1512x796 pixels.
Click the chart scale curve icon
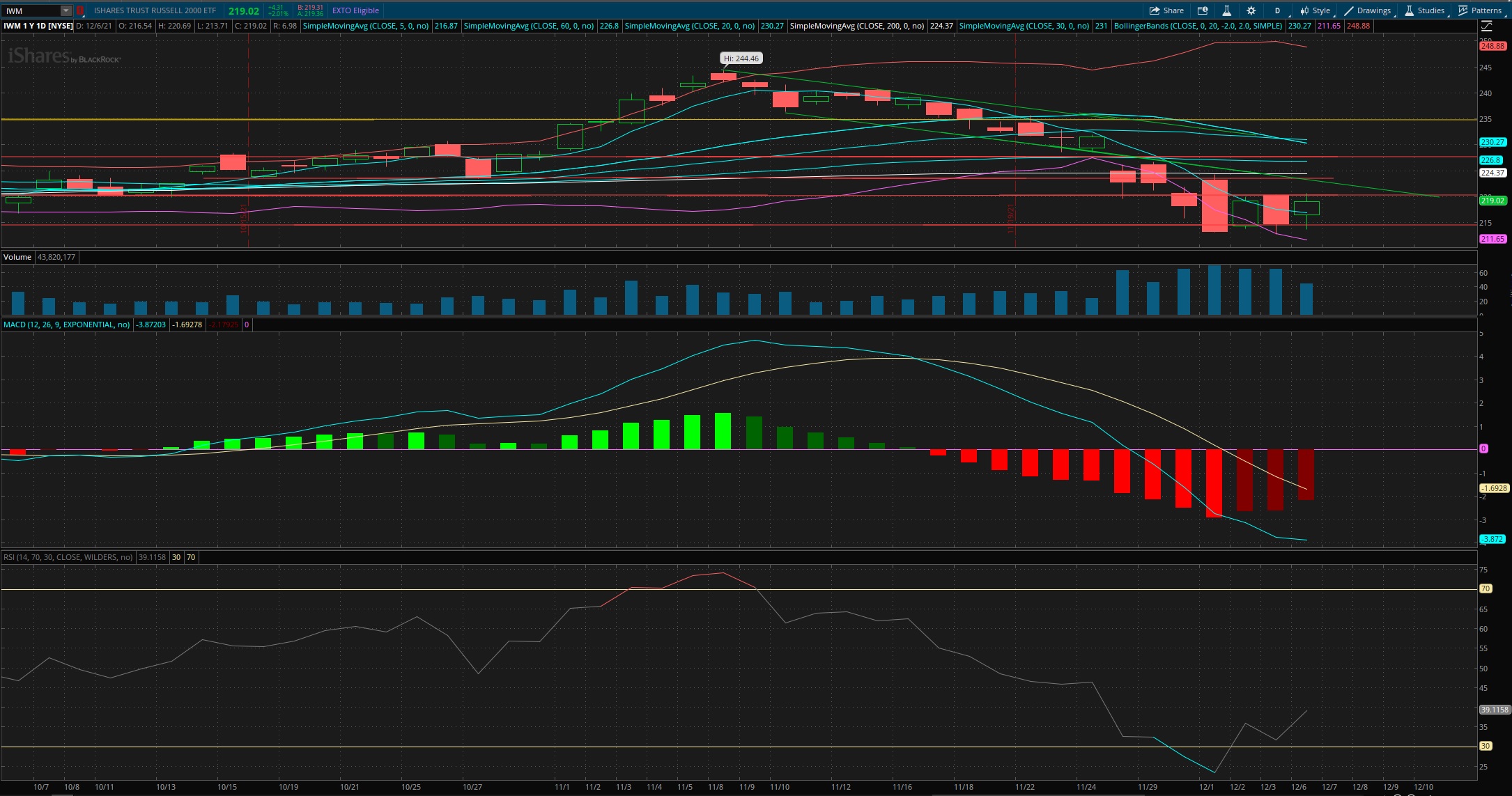tap(1487, 26)
